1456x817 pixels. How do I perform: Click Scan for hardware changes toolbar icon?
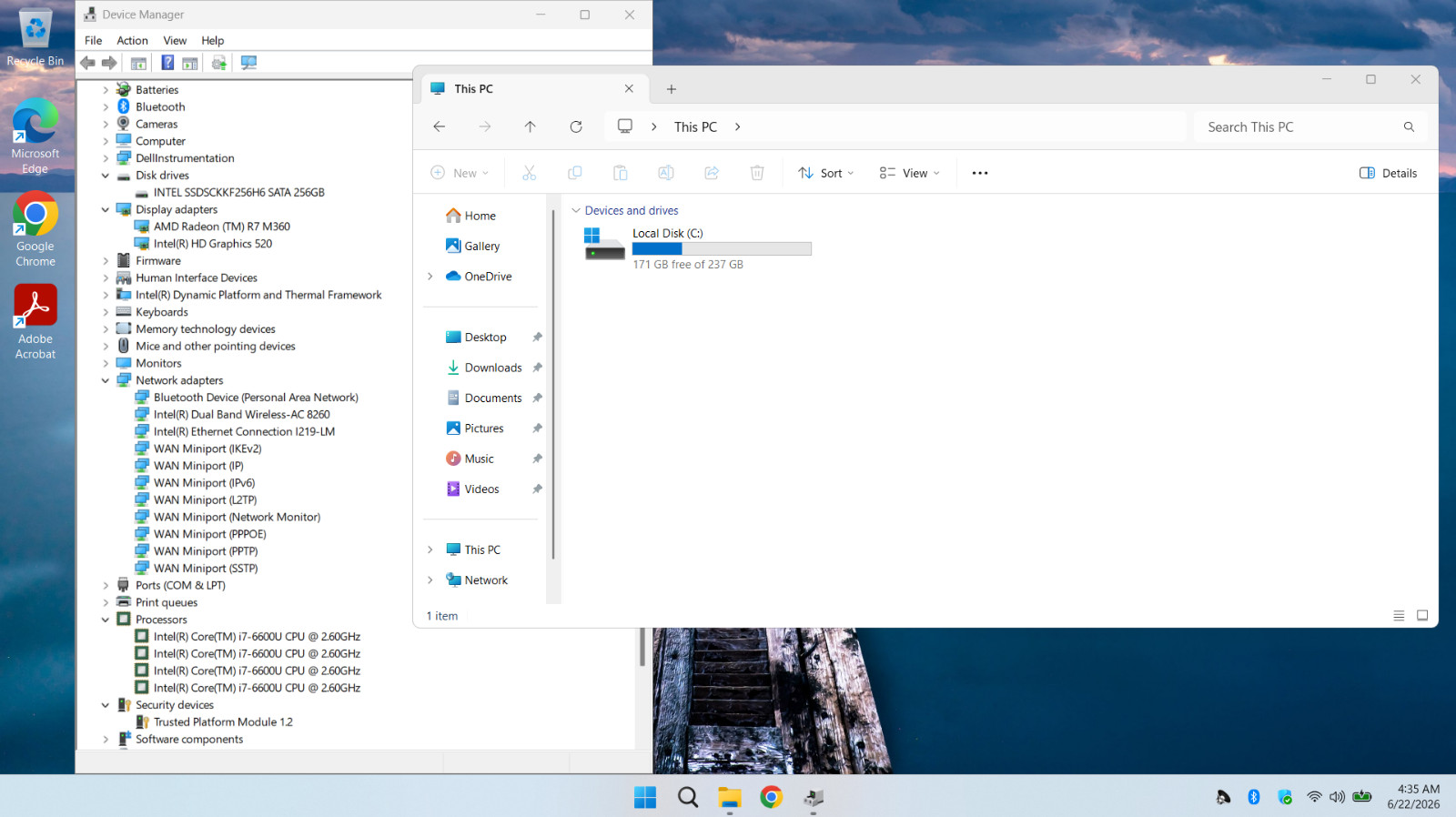[248, 63]
